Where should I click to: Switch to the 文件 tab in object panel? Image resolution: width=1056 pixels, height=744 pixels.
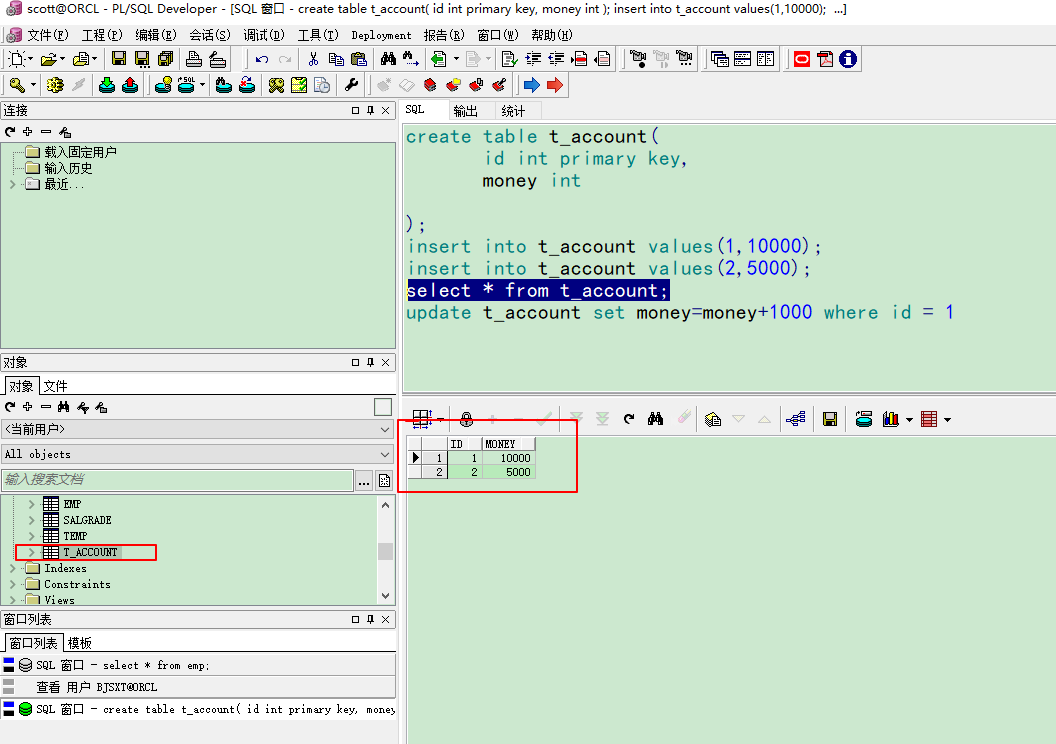click(55, 386)
